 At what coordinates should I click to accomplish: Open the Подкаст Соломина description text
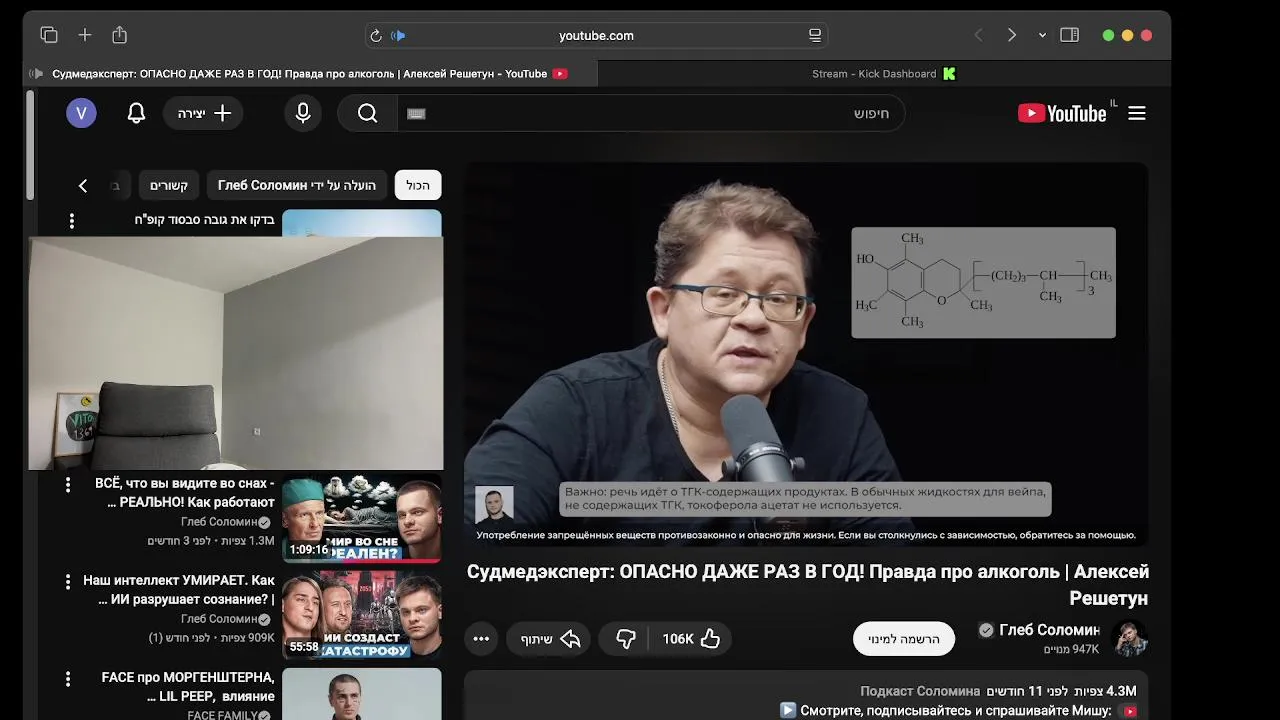click(920, 692)
